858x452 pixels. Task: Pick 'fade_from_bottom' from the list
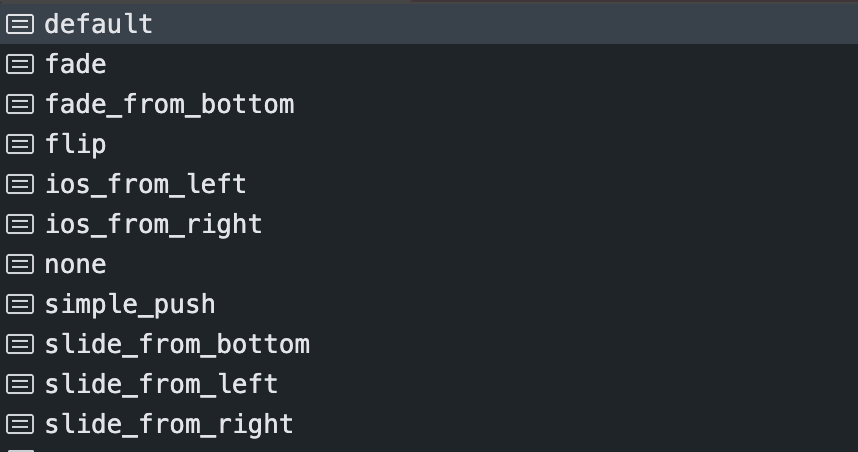tap(169, 104)
